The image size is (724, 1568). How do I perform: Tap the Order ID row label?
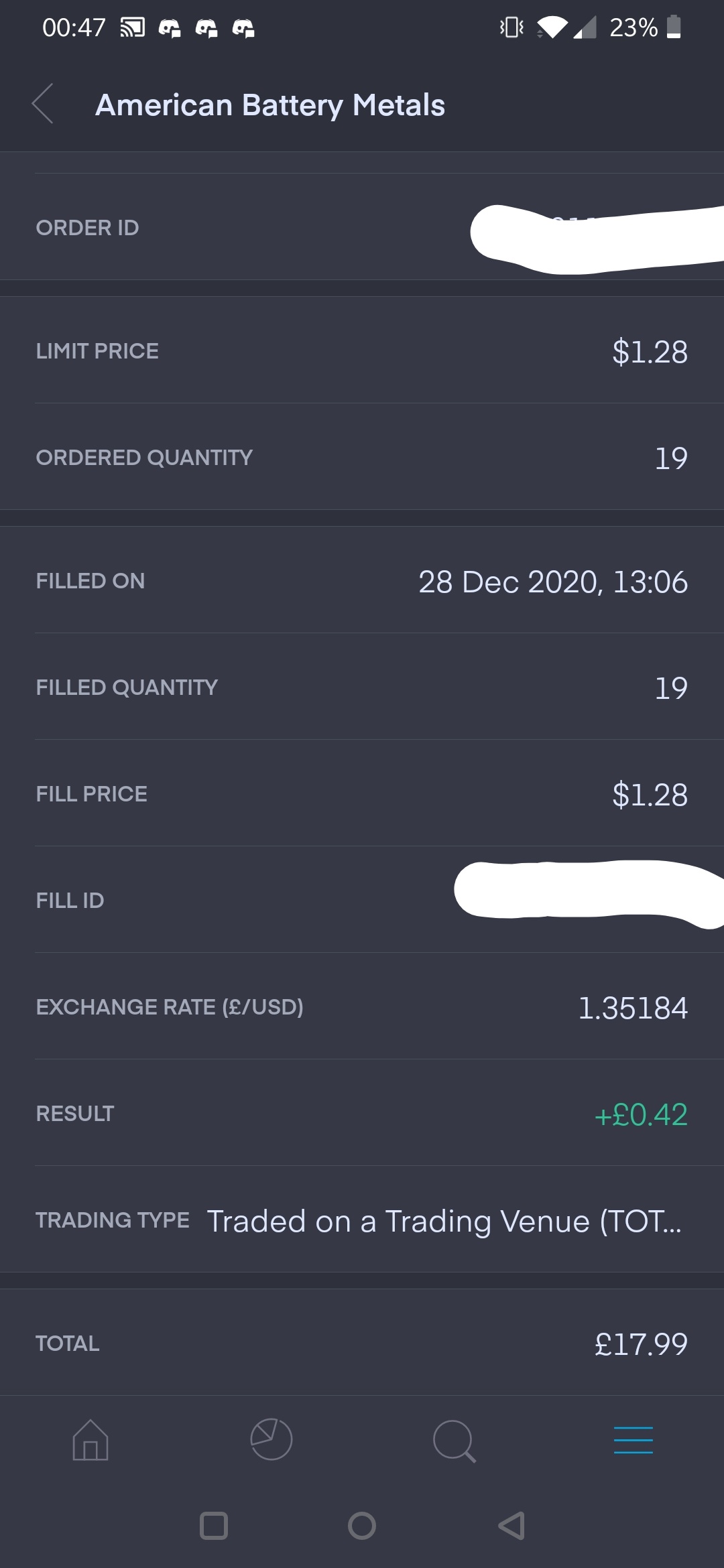88,228
